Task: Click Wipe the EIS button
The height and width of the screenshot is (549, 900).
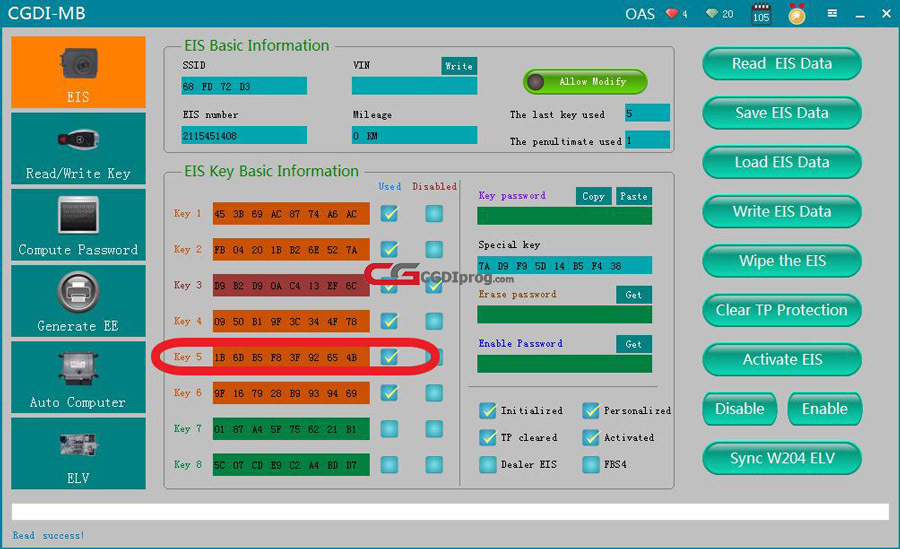Action: click(x=782, y=261)
